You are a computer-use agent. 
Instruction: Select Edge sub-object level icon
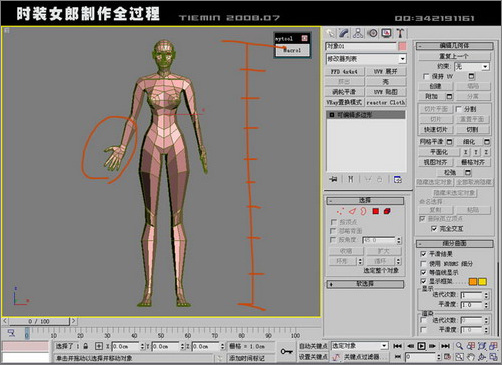352,211
